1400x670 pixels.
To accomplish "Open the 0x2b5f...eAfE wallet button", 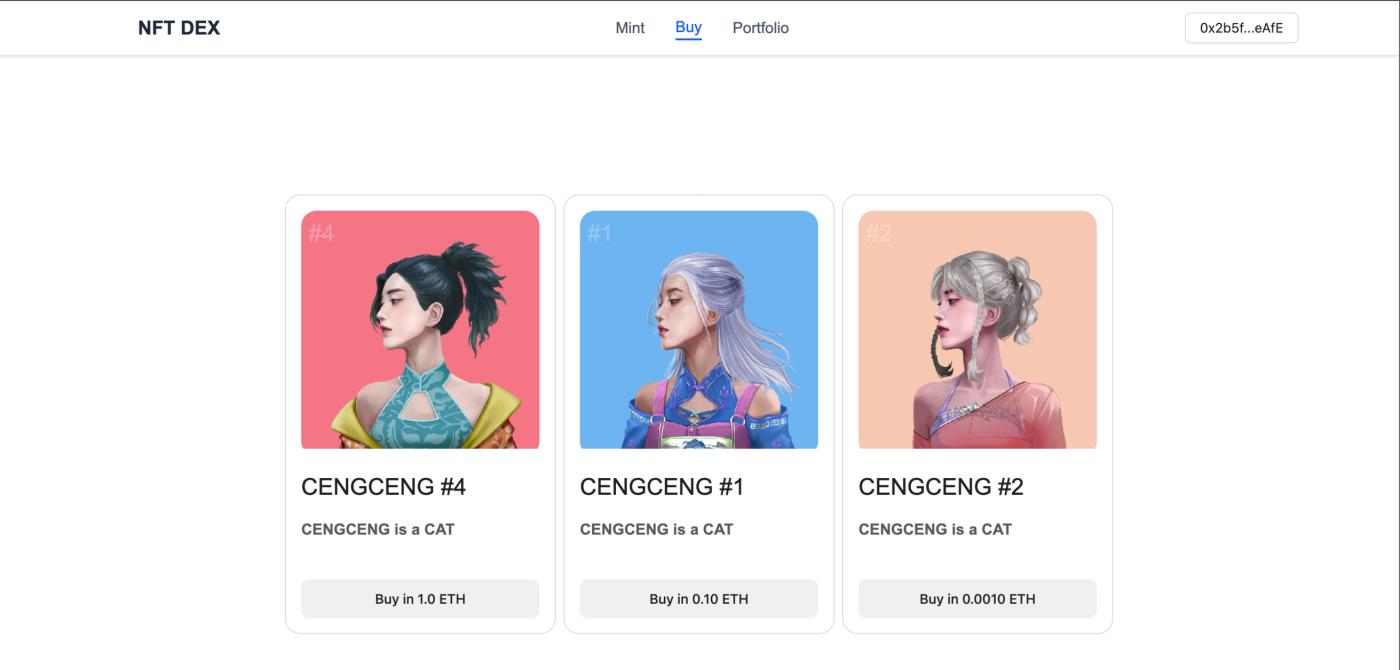I will tap(1241, 28).
